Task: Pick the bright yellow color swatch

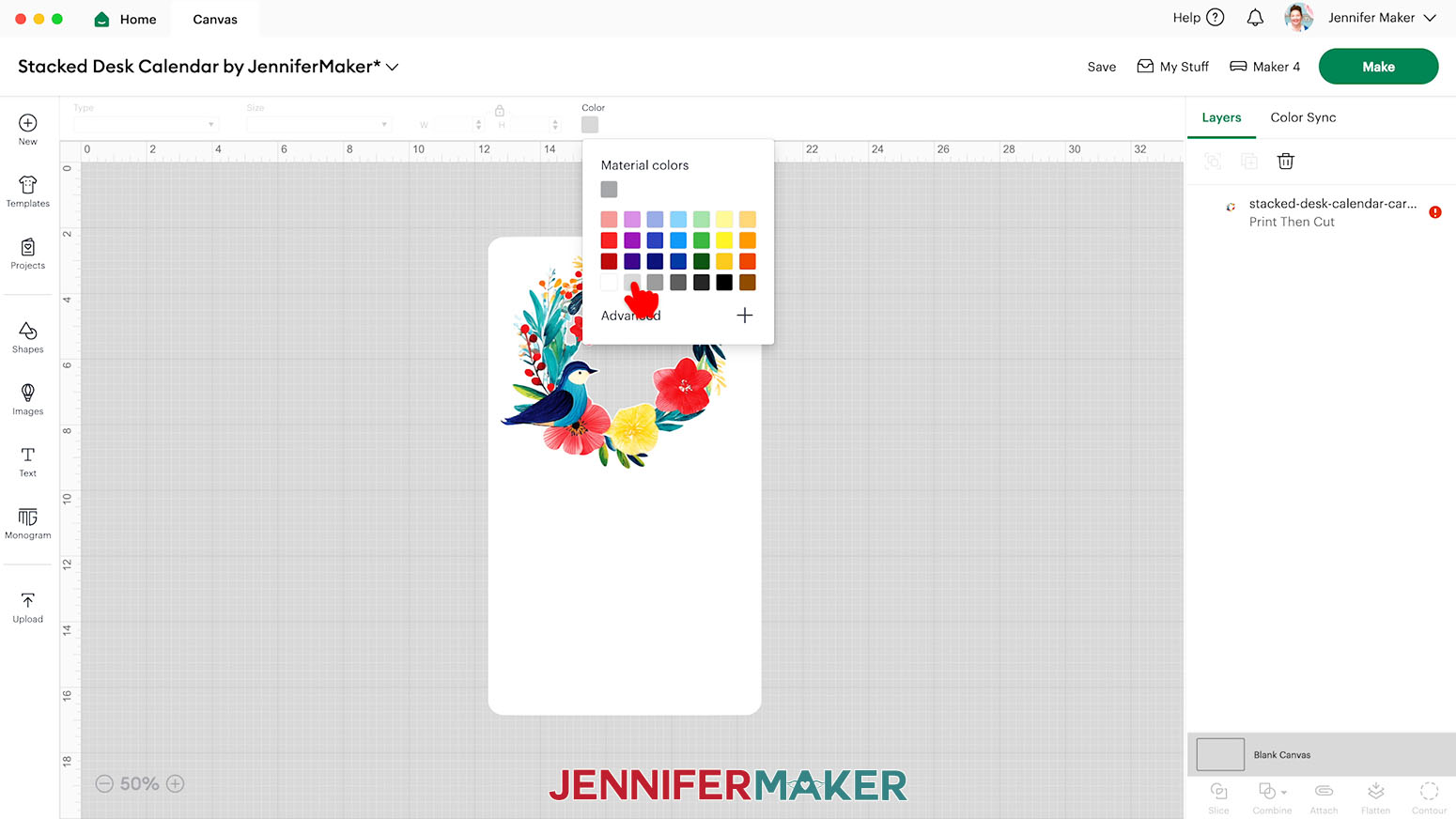Action: tap(724, 240)
